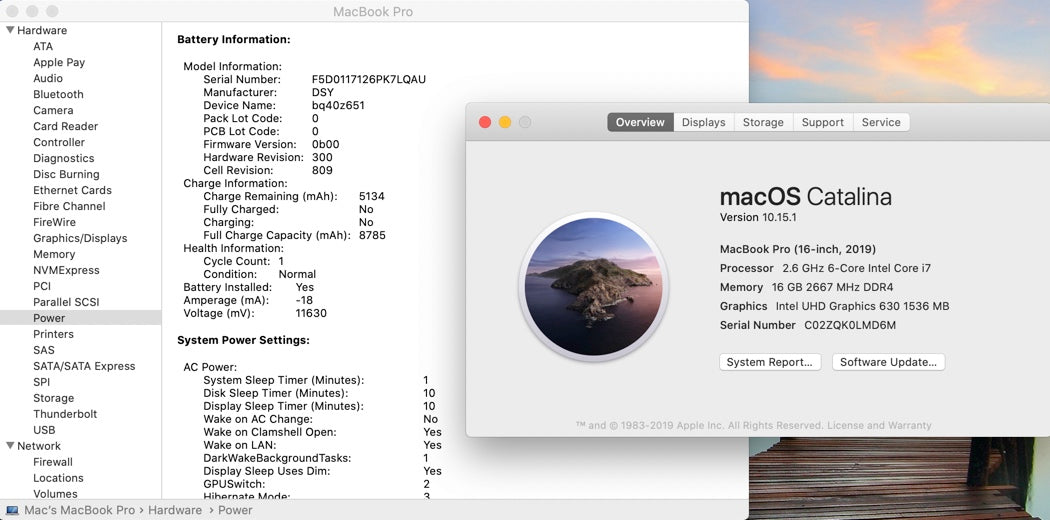Open Graphics/Displays hardware entry
The image size is (1050, 520).
80,238
